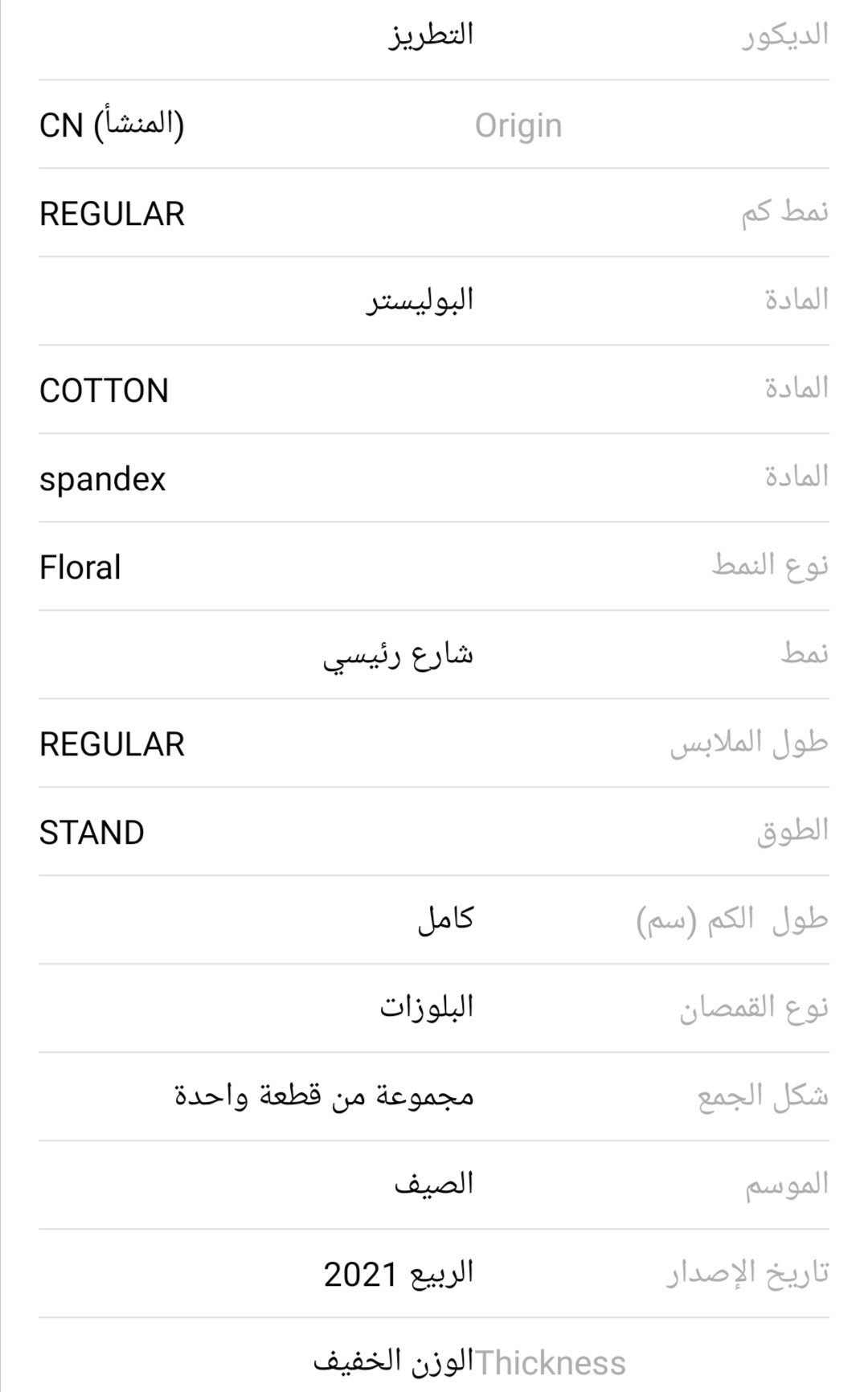Click the الديكور label
The height and width of the screenshot is (1392, 868).
784,35
